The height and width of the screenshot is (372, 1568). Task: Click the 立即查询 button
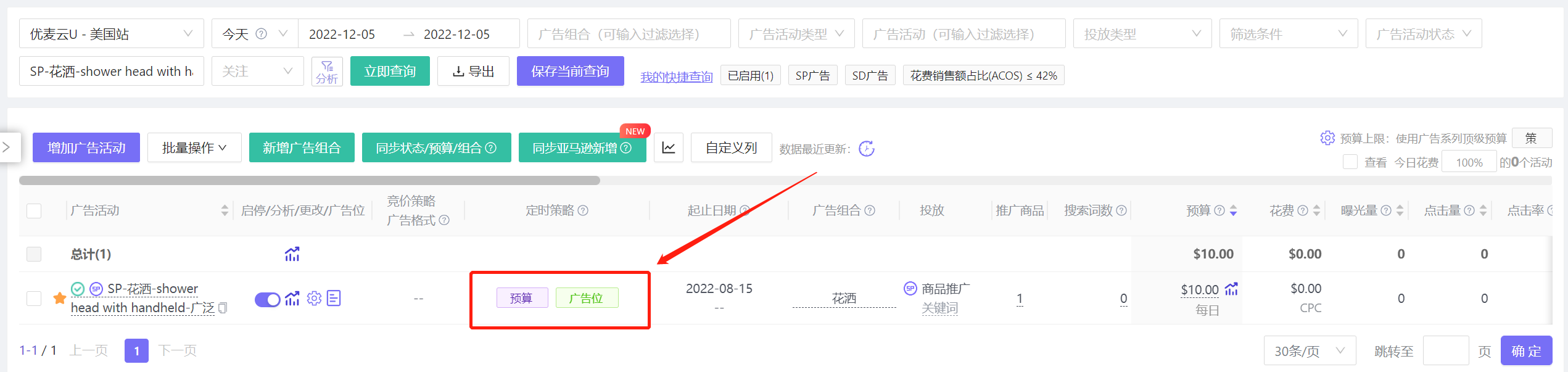tap(390, 72)
